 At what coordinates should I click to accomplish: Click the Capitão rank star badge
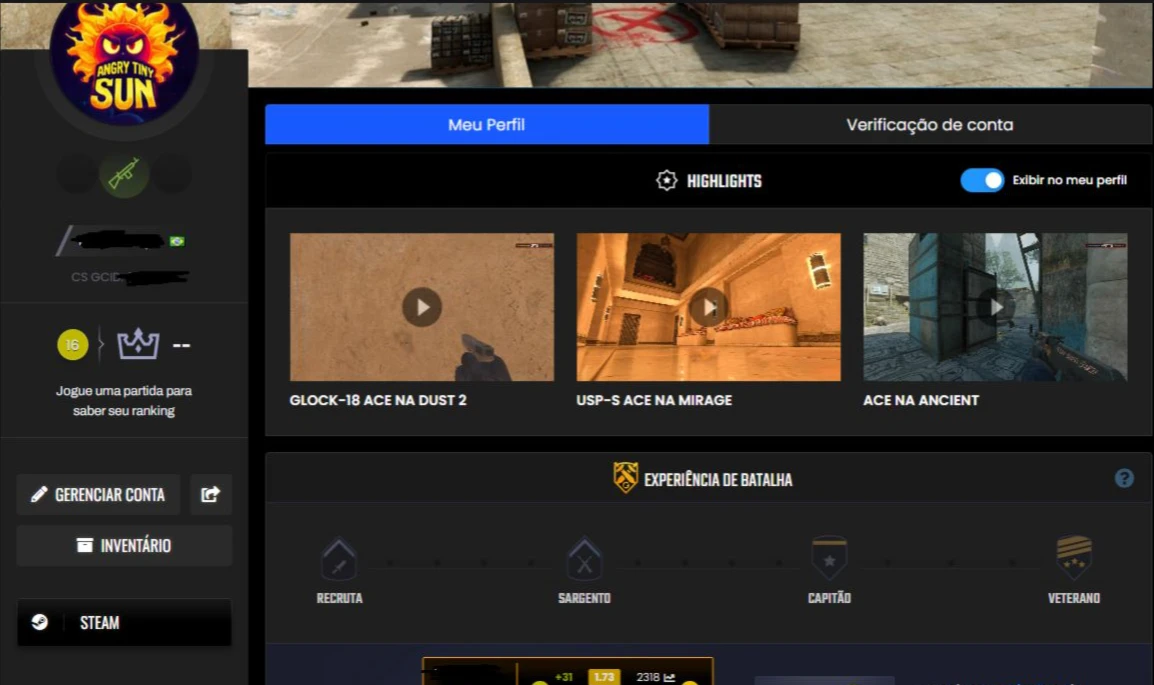(829, 558)
